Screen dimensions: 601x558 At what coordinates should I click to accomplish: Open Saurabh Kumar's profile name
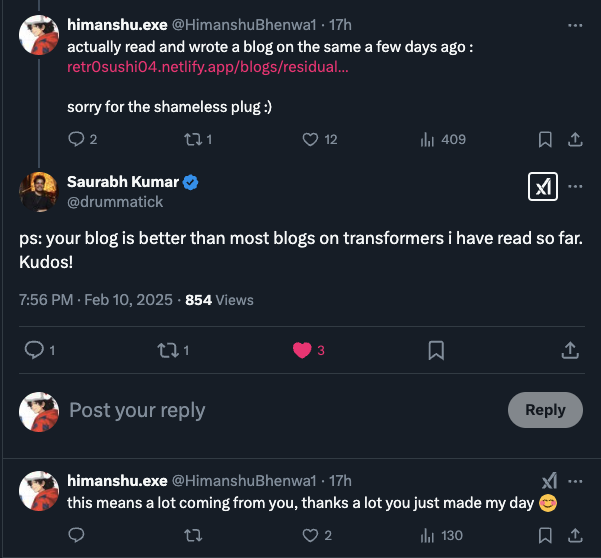(x=123, y=182)
